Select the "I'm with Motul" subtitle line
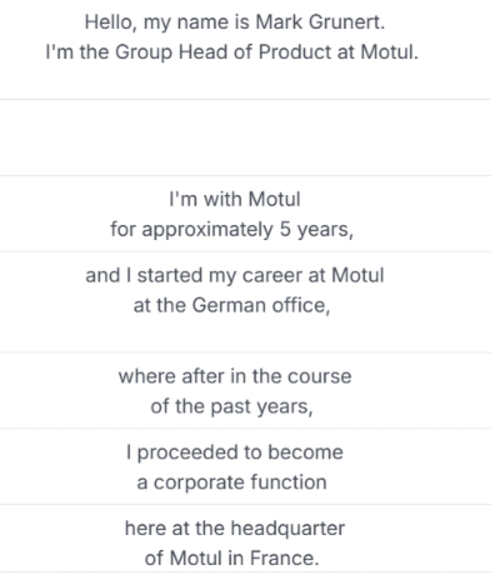The height and width of the screenshot is (575, 491). (x=235, y=199)
